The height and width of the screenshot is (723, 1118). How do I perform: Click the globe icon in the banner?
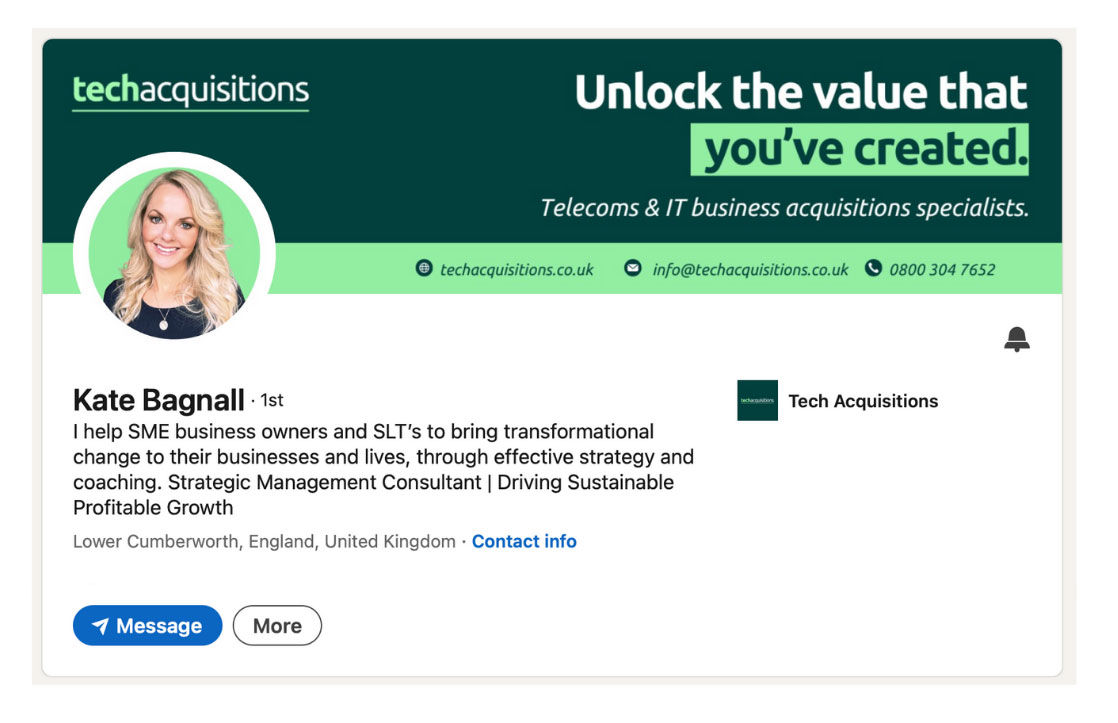click(x=424, y=268)
